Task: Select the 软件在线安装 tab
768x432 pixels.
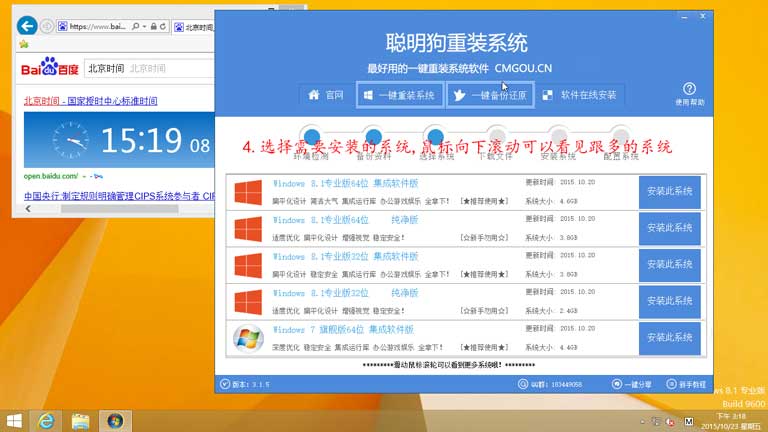Action: click(579, 95)
